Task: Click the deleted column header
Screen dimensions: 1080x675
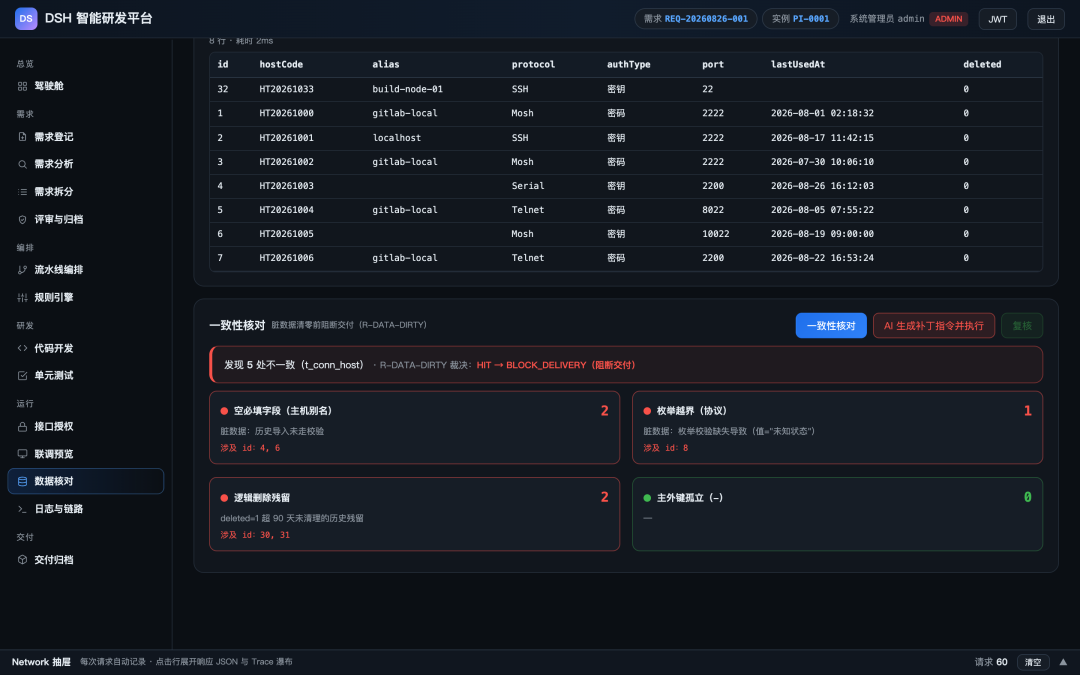Action: click(x=982, y=65)
